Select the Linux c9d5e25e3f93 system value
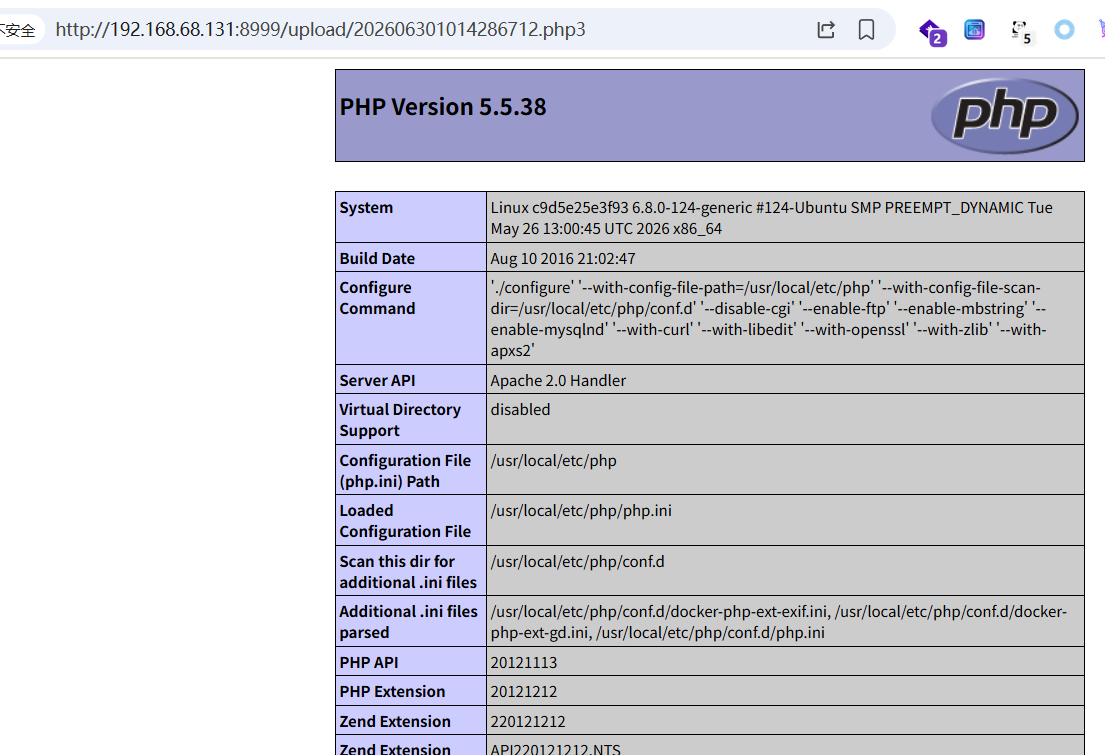 (772, 218)
